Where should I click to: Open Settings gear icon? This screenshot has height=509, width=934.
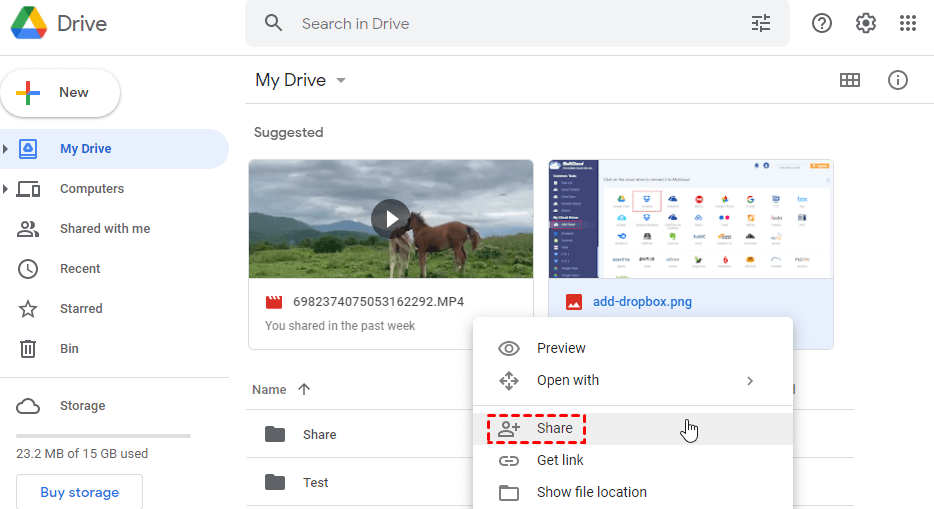pyautogui.click(x=866, y=24)
